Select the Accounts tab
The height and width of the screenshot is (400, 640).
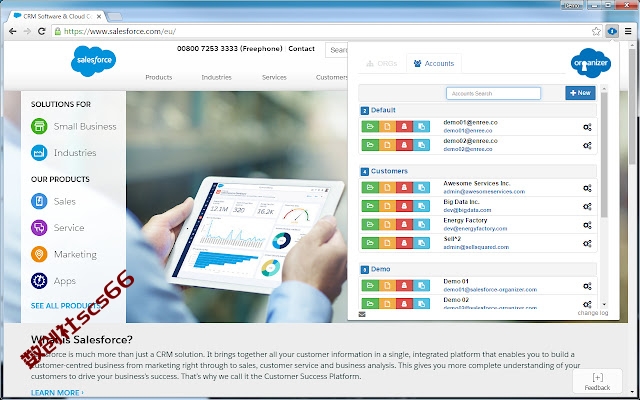point(434,64)
